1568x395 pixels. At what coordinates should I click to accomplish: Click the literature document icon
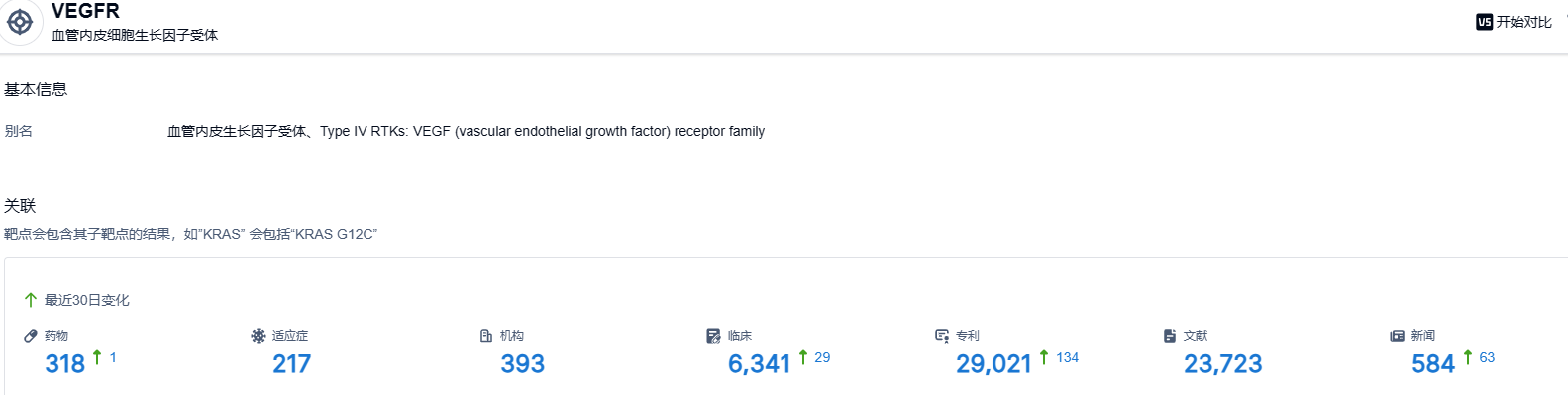point(1170,336)
